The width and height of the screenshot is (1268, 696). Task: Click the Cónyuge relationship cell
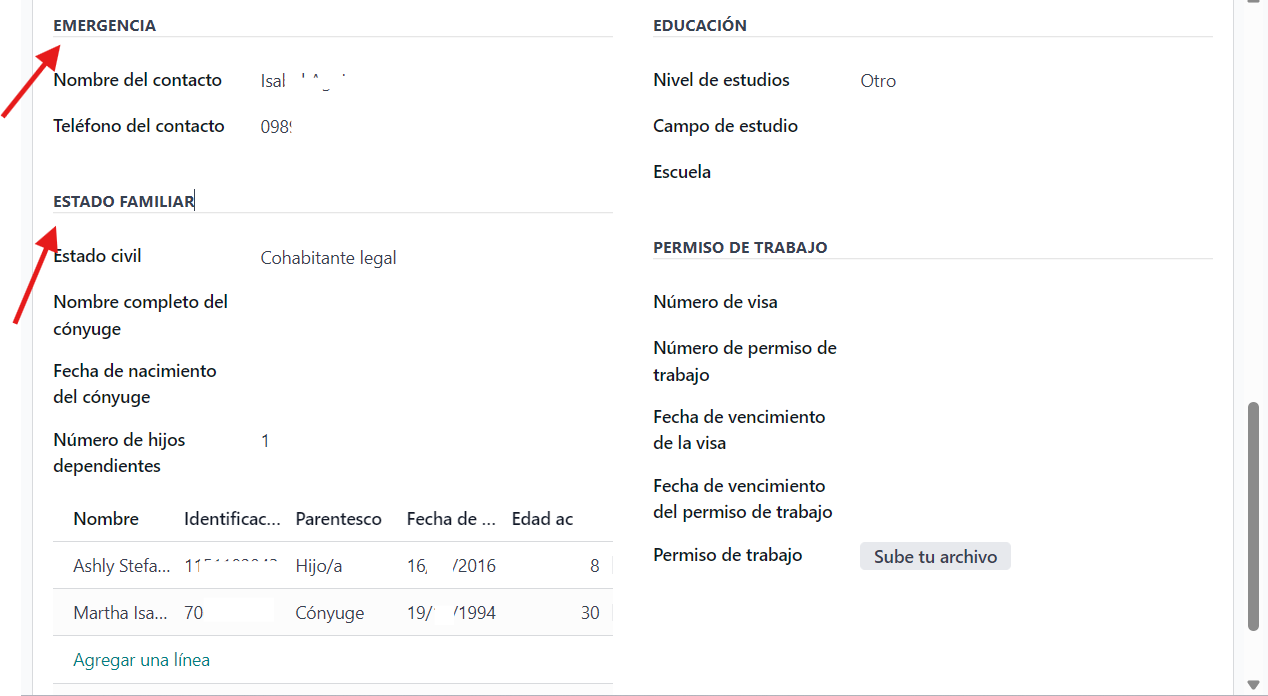point(329,613)
